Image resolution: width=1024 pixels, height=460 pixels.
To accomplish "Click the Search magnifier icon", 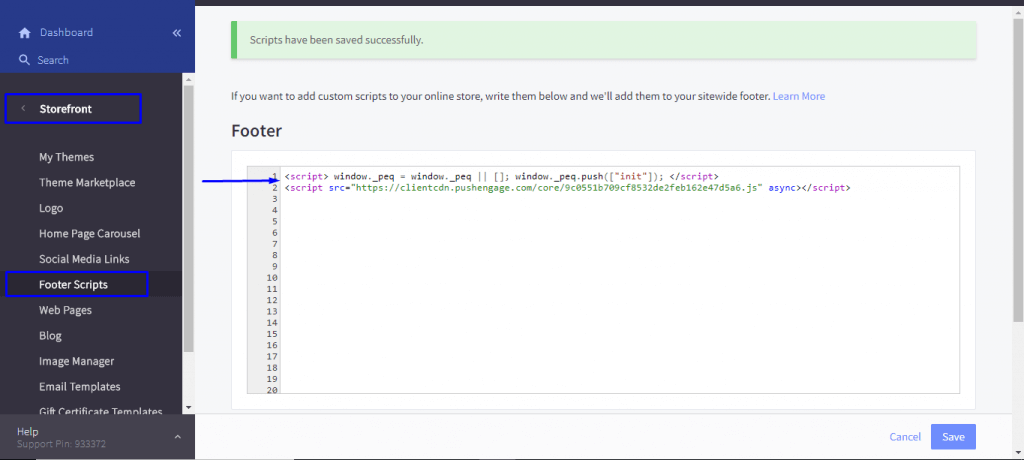I will [x=25, y=60].
